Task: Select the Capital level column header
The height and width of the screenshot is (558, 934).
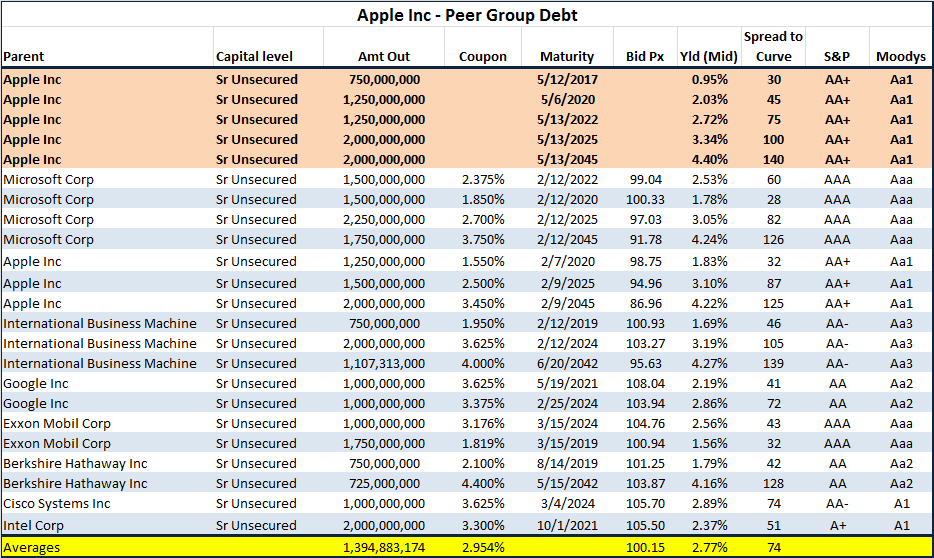Action: [x=254, y=57]
